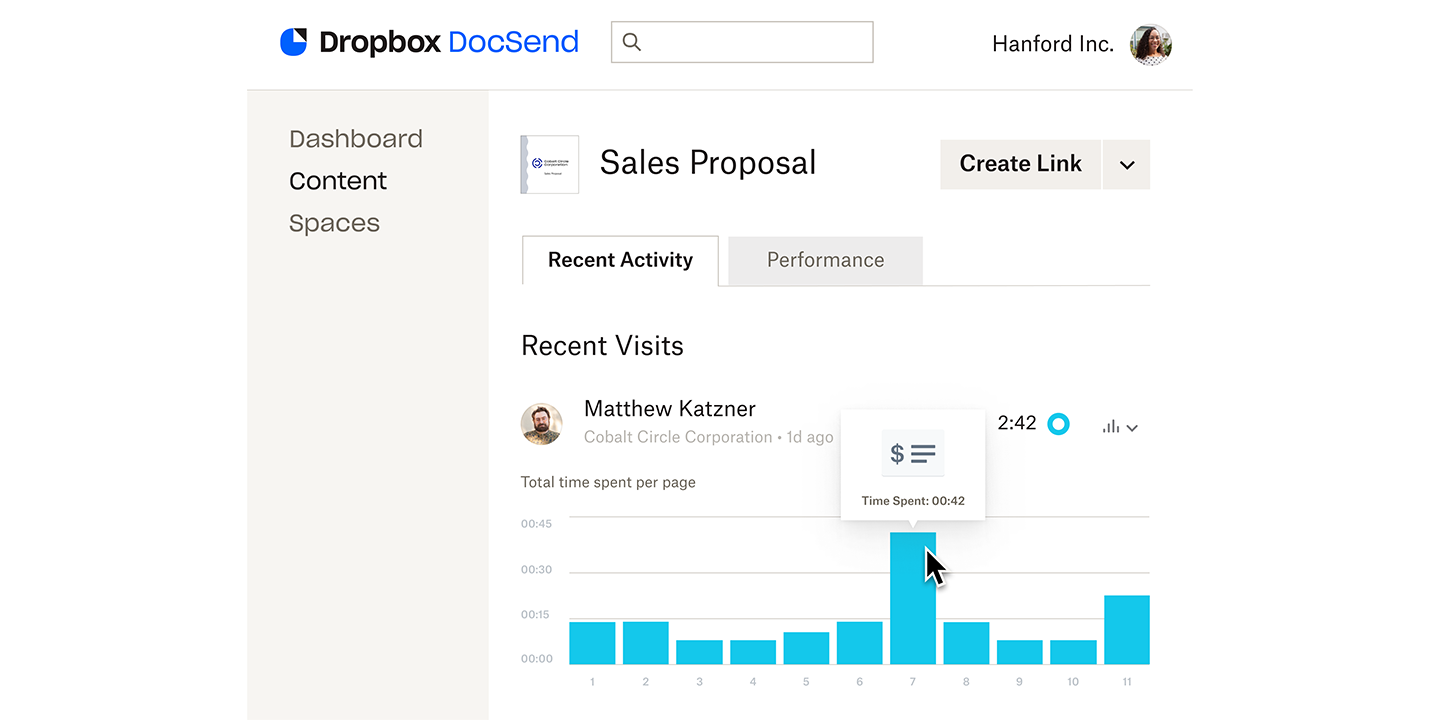Click the Dropbox DocSend logo icon
The width and height of the screenshot is (1440, 720).
tap(294, 42)
